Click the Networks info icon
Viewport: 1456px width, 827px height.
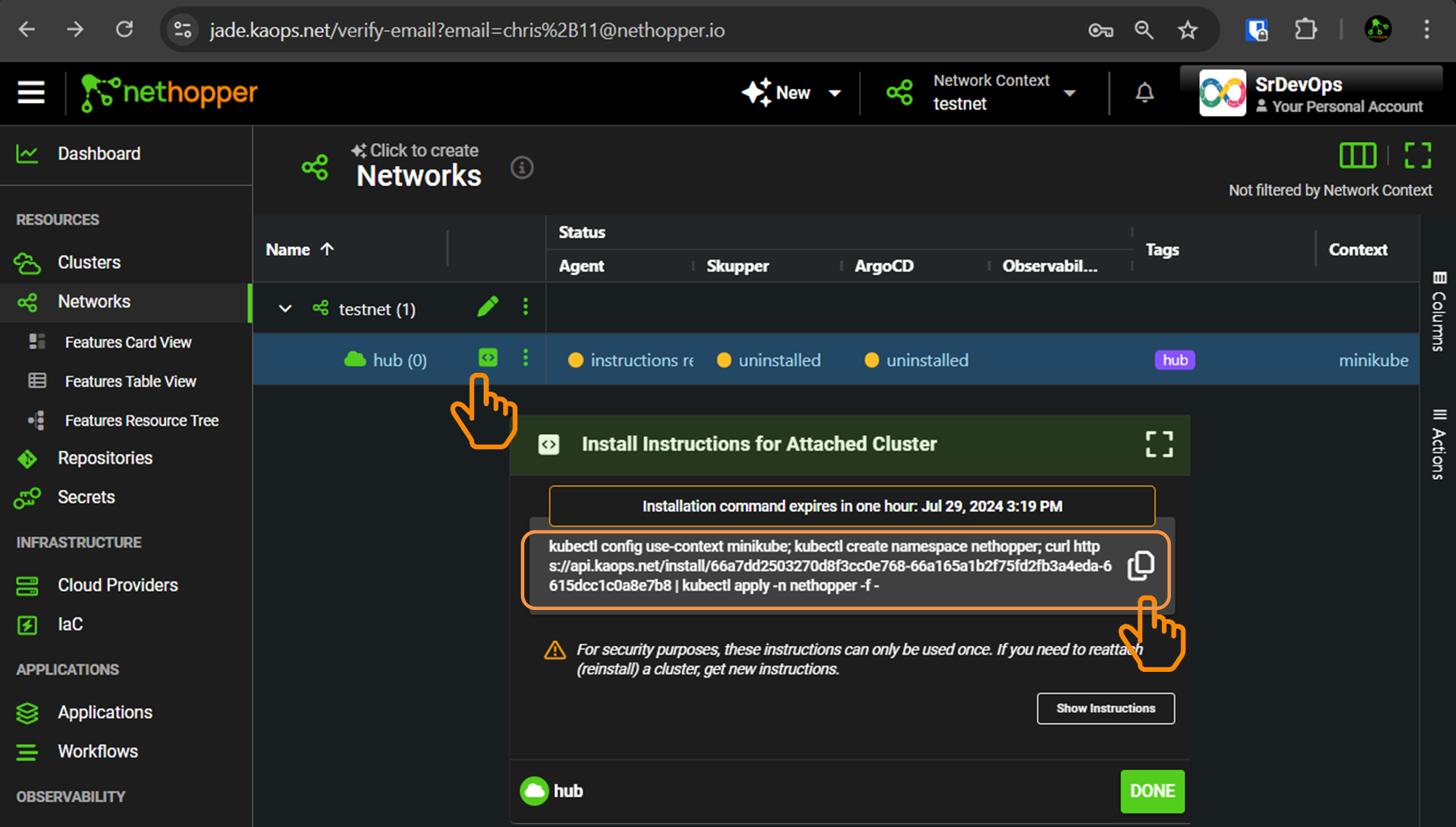pos(521,168)
